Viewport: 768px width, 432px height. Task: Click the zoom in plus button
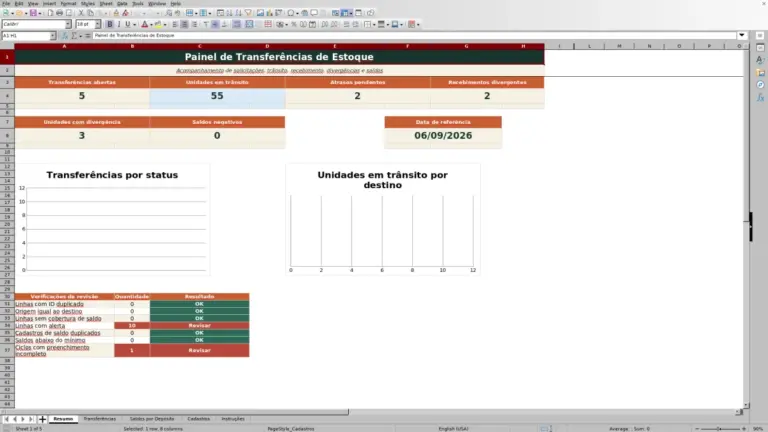[x=744, y=429]
